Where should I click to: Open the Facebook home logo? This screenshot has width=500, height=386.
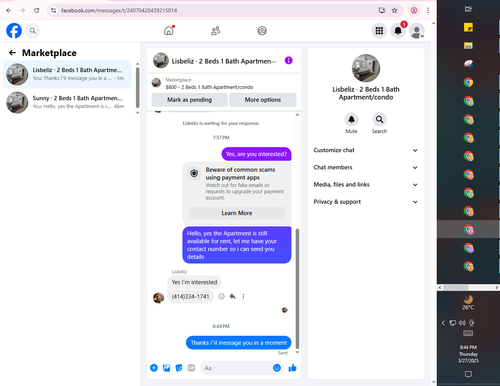click(x=14, y=31)
